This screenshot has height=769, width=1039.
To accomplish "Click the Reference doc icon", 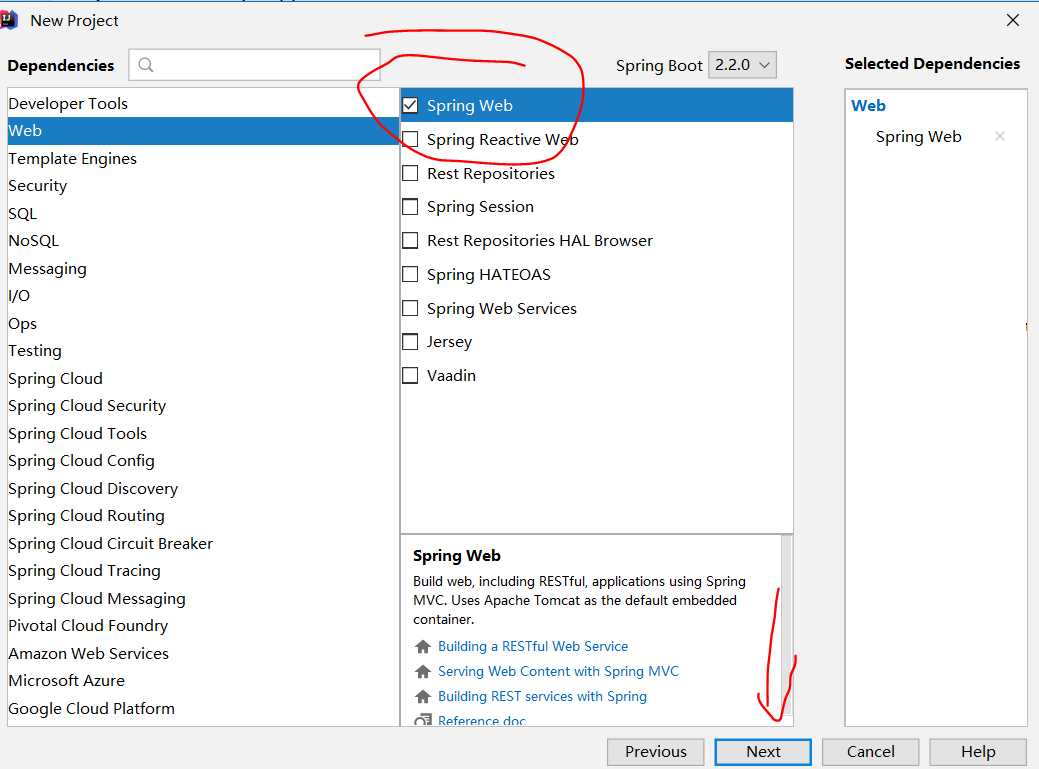I will coord(422,720).
